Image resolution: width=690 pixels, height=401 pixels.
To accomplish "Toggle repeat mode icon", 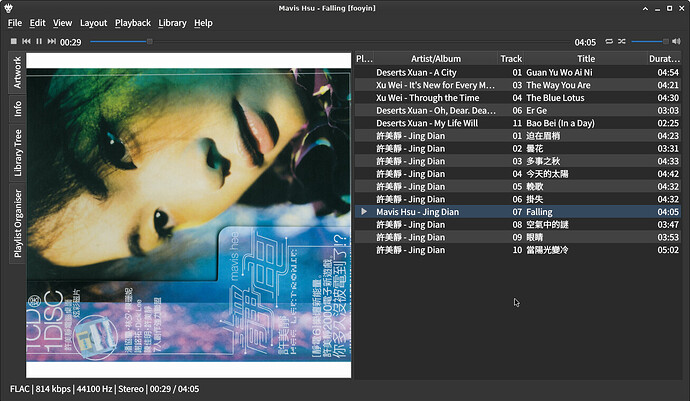I will [x=609, y=41].
